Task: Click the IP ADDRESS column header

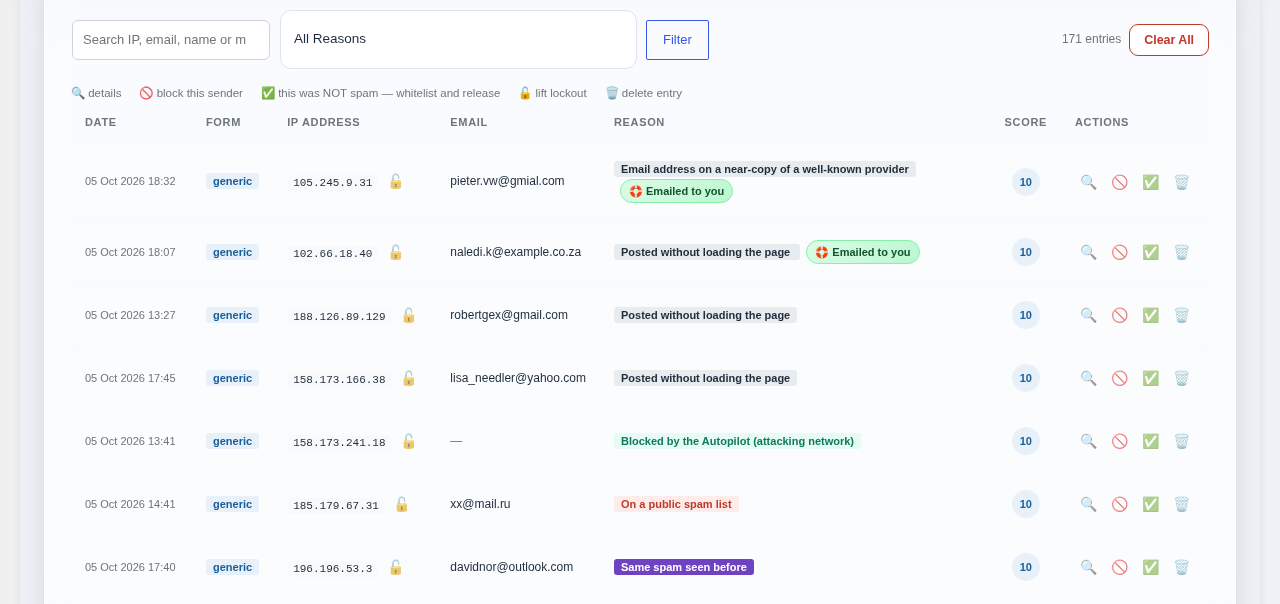Action: tap(323, 122)
